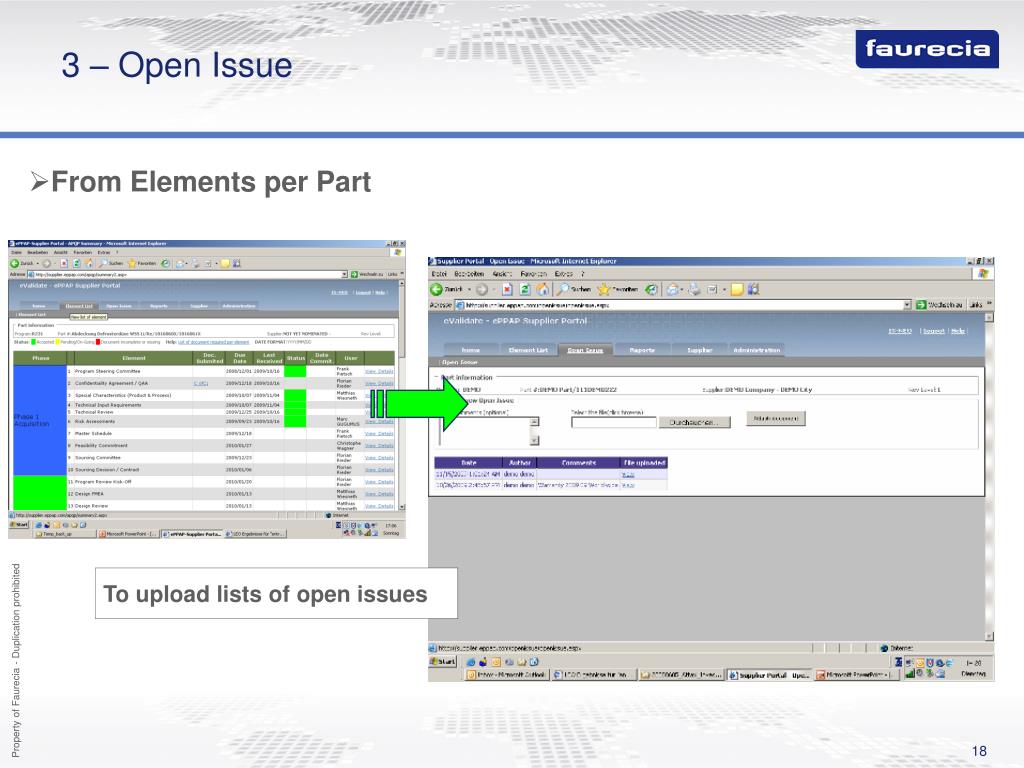Screen dimensions: 1024x768
Task: Click Forward arrow in Open Issue window toolbar
Action: (x=482, y=289)
